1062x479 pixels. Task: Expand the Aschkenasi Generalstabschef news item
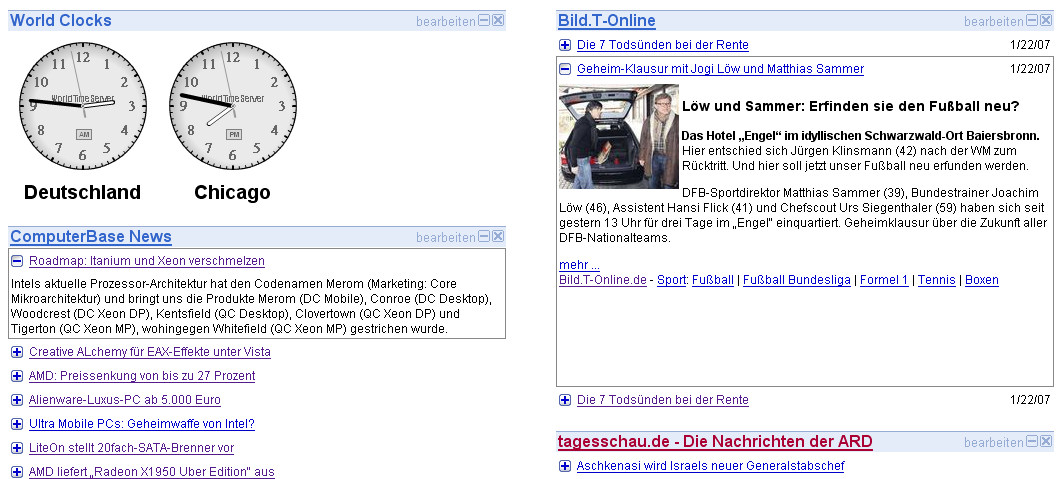pyautogui.click(x=565, y=466)
